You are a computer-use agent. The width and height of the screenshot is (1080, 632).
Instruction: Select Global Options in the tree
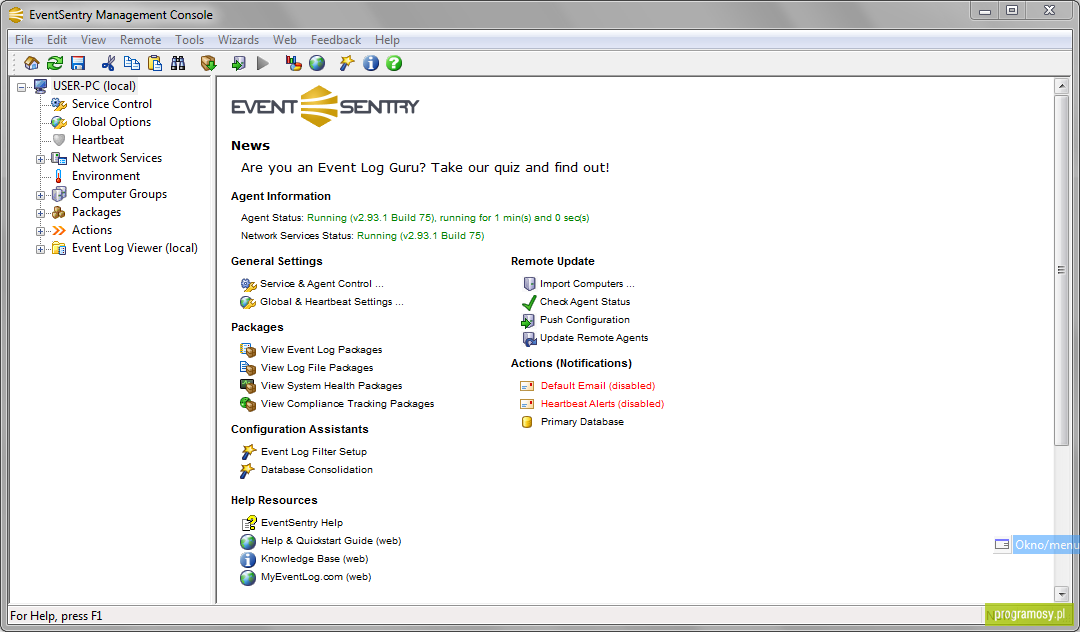coord(111,122)
